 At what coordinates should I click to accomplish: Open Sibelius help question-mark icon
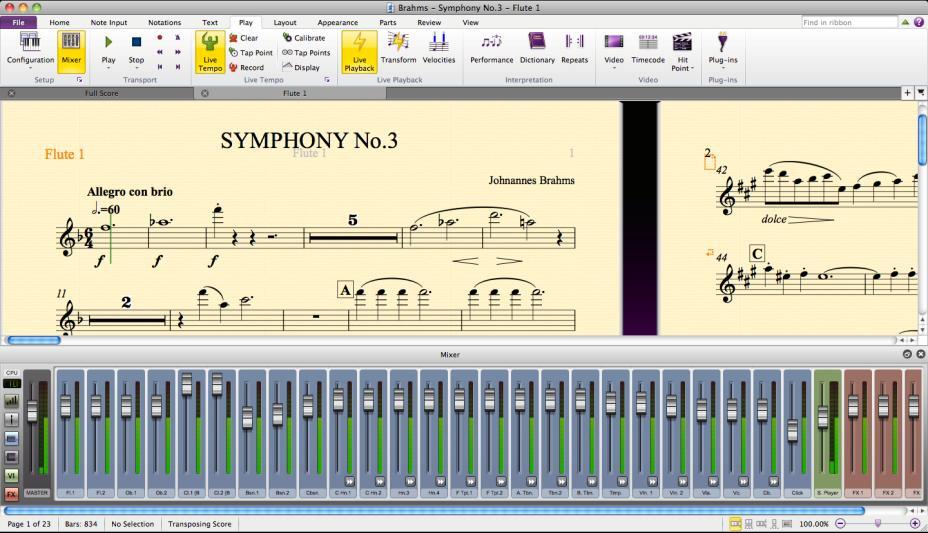tap(919, 22)
